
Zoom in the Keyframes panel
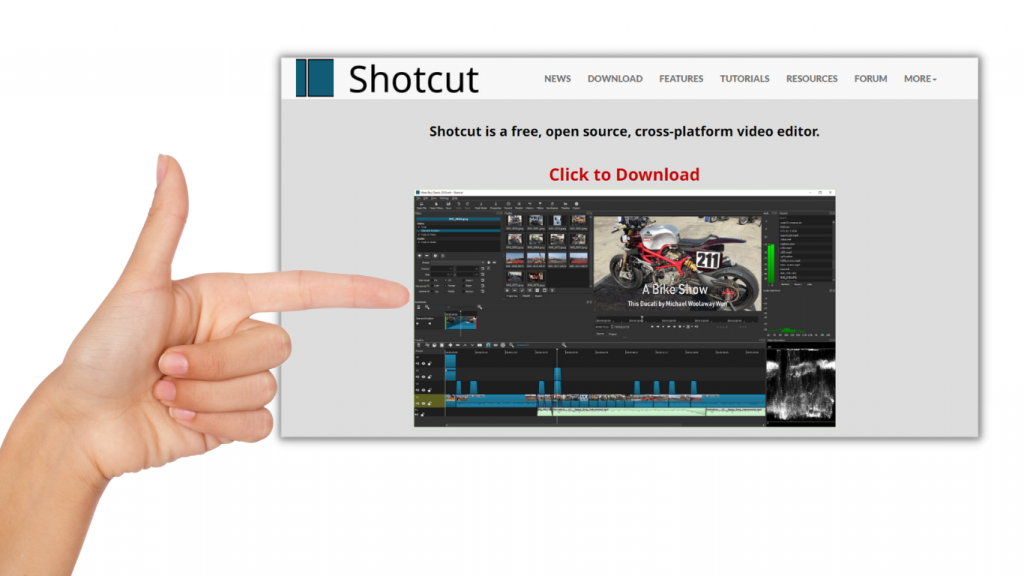[x=480, y=307]
